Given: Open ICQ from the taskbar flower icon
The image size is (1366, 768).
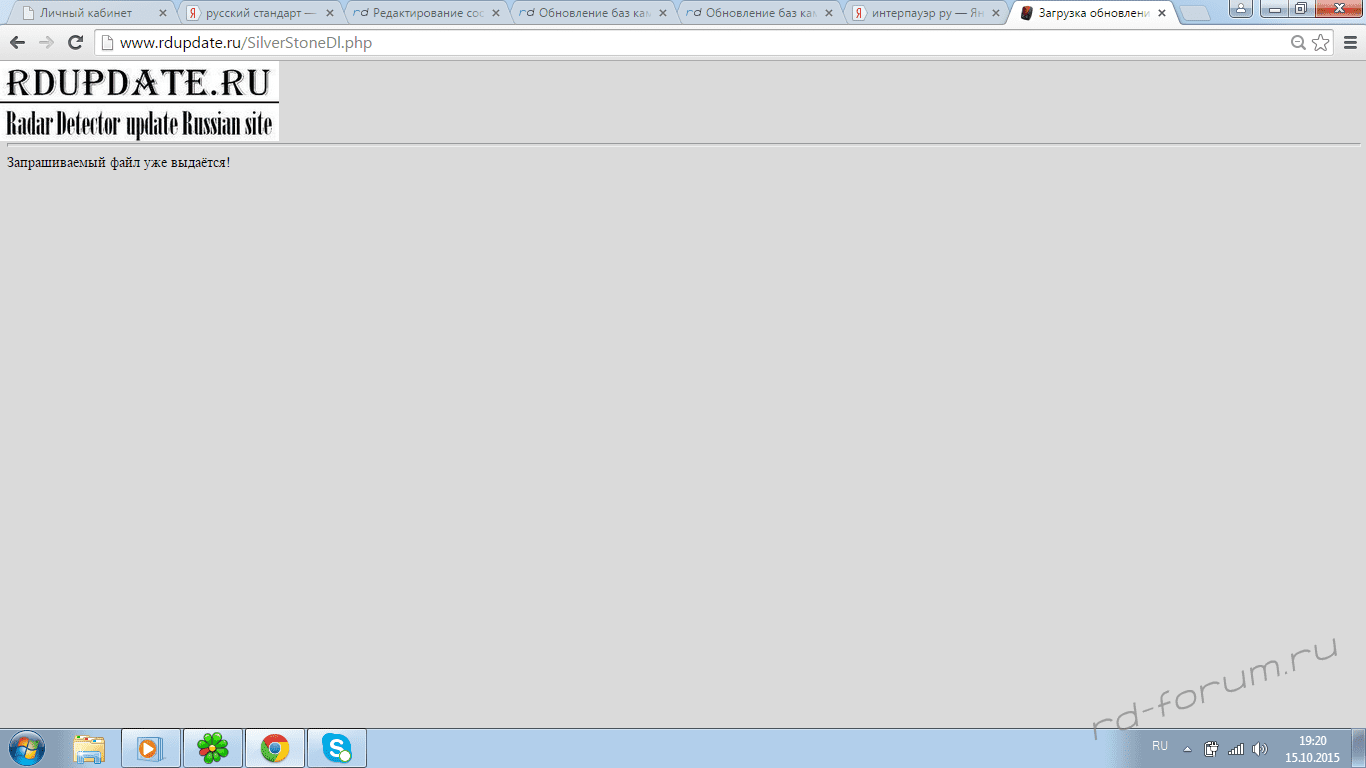Looking at the screenshot, I should coord(213,748).
